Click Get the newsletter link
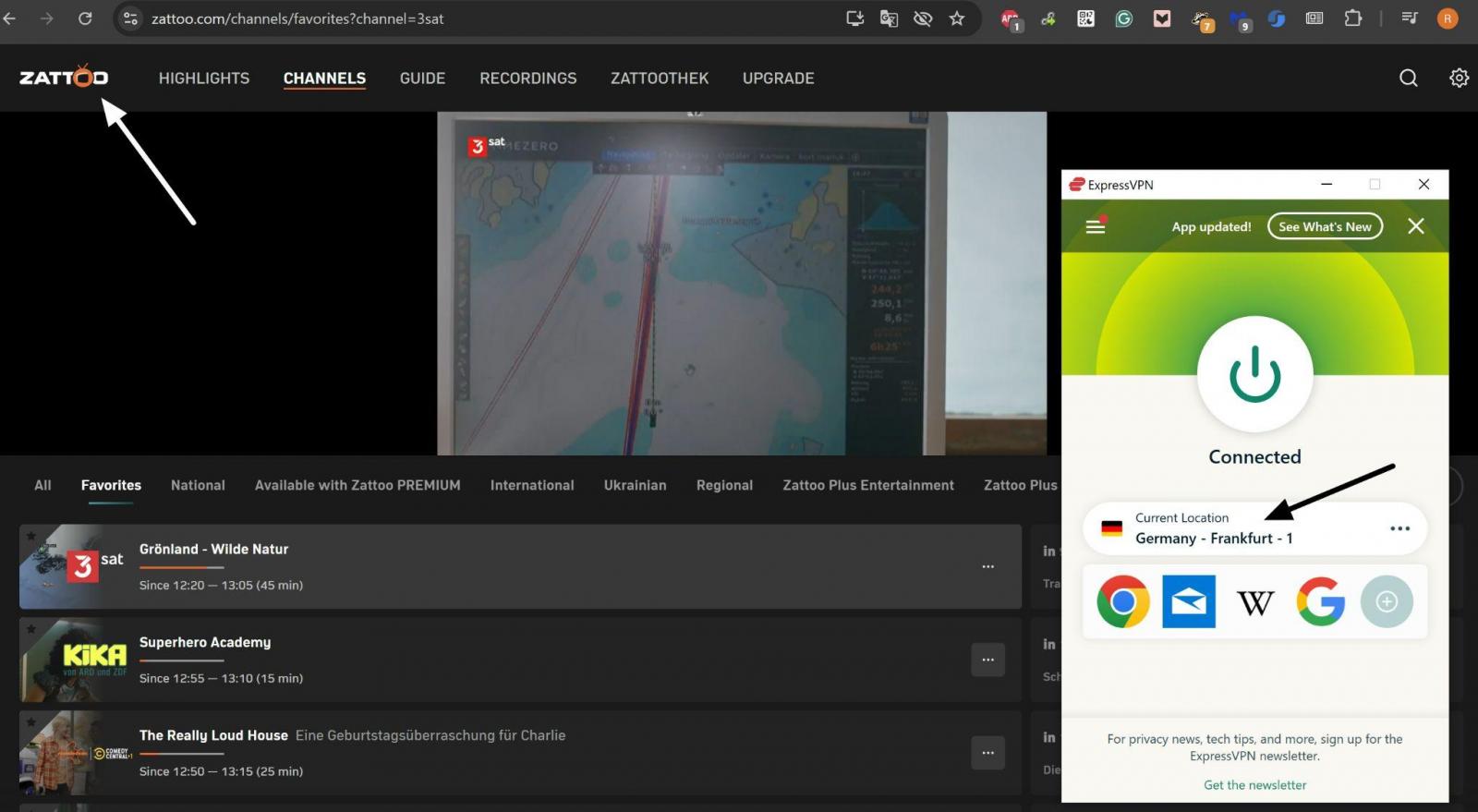The image size is (1478, 812). click(1254, 785)
